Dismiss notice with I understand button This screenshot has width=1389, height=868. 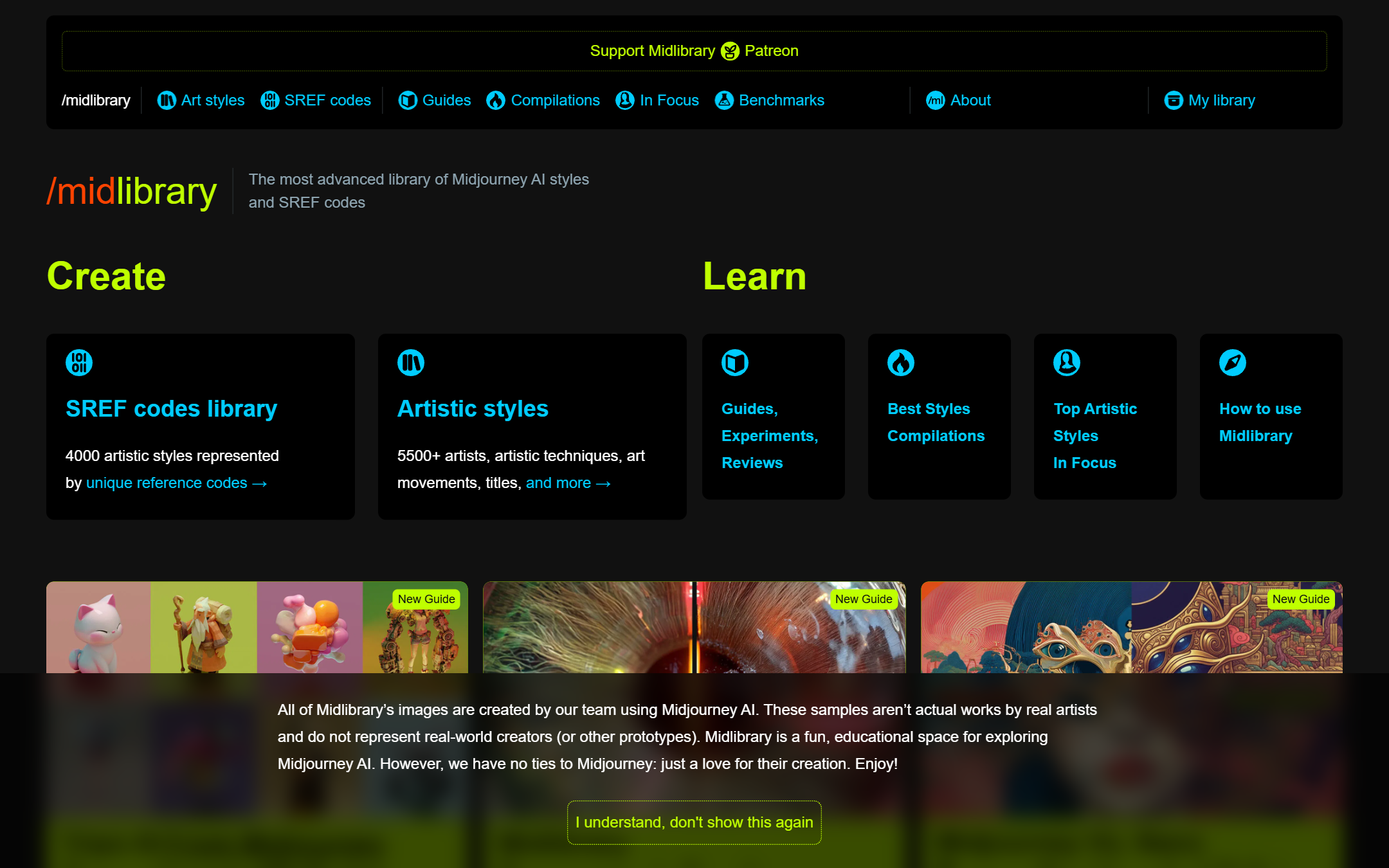pos(694,822)
